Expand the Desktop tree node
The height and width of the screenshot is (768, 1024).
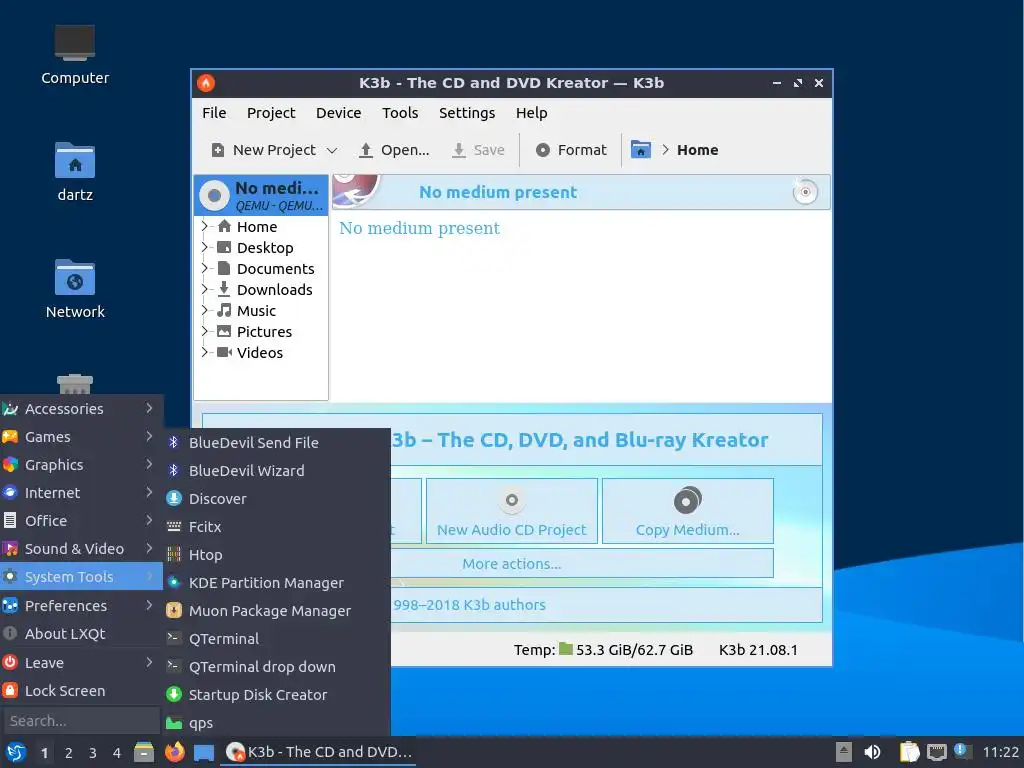205,247
